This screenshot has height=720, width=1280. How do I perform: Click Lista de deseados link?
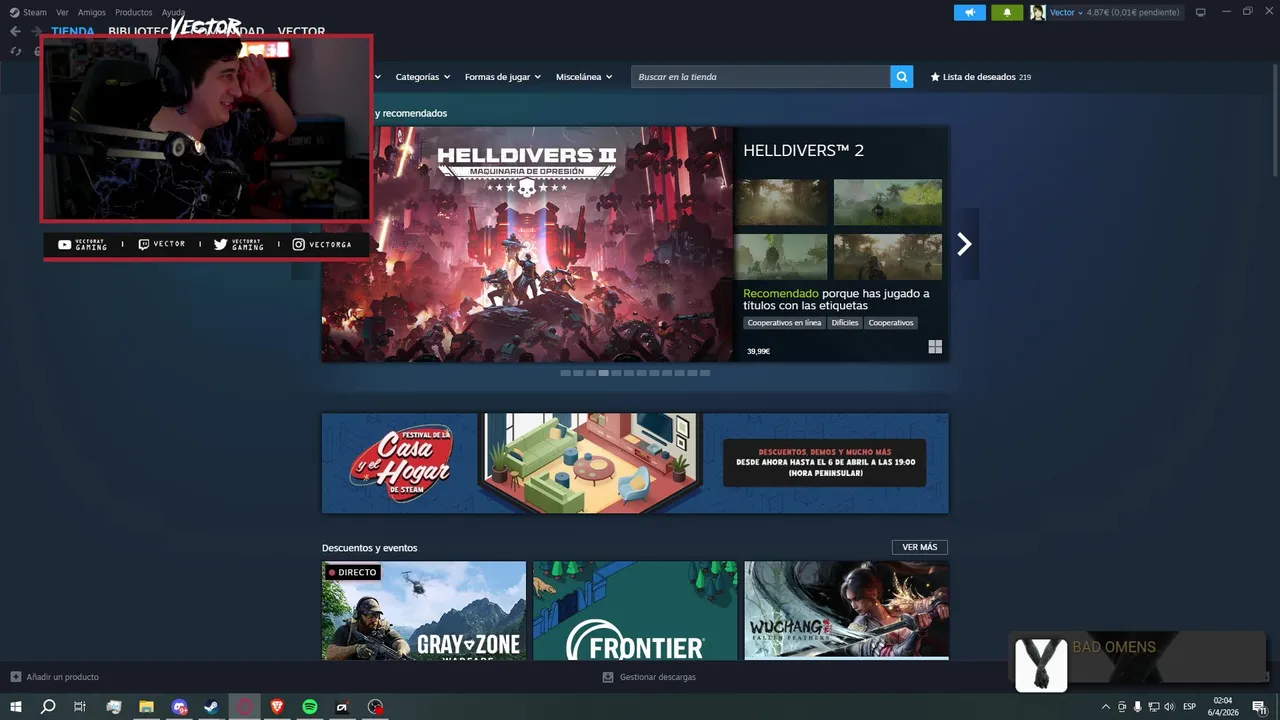tap(979, 77)
